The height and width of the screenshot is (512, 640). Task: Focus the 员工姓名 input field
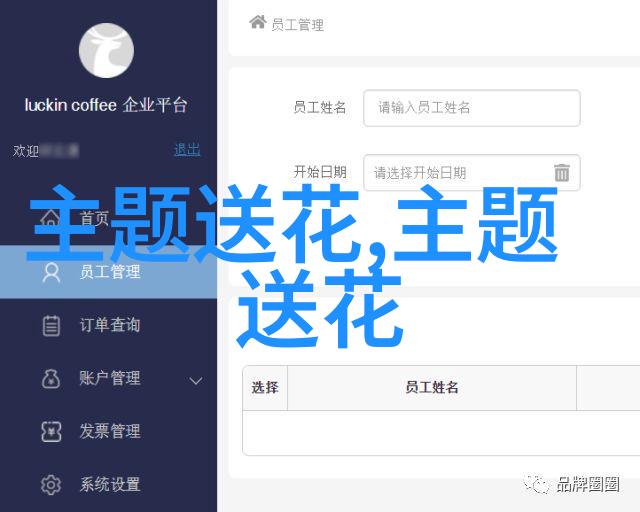[x=472, y=108]
